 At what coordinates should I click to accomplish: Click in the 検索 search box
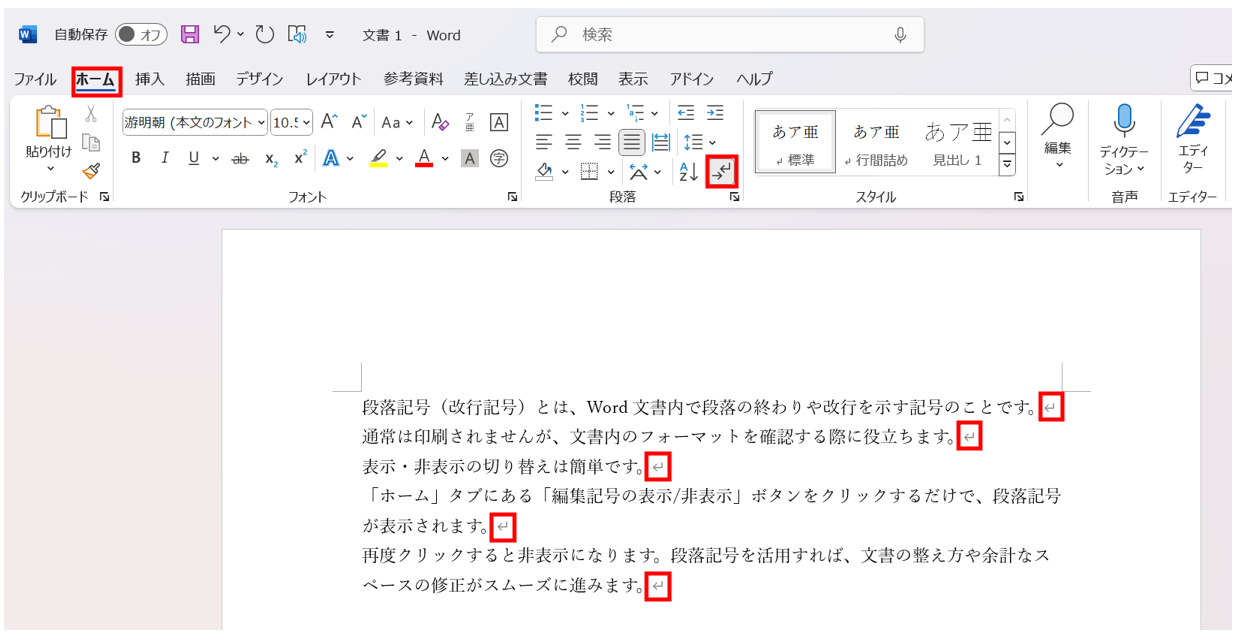[730, 35]
